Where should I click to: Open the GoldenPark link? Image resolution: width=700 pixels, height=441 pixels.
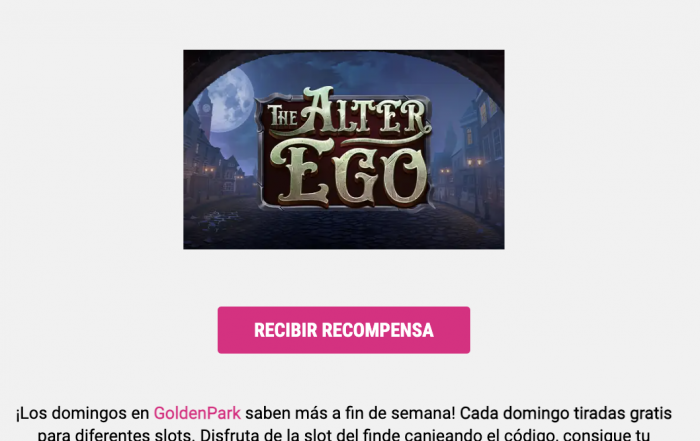[x=197, y=413]
